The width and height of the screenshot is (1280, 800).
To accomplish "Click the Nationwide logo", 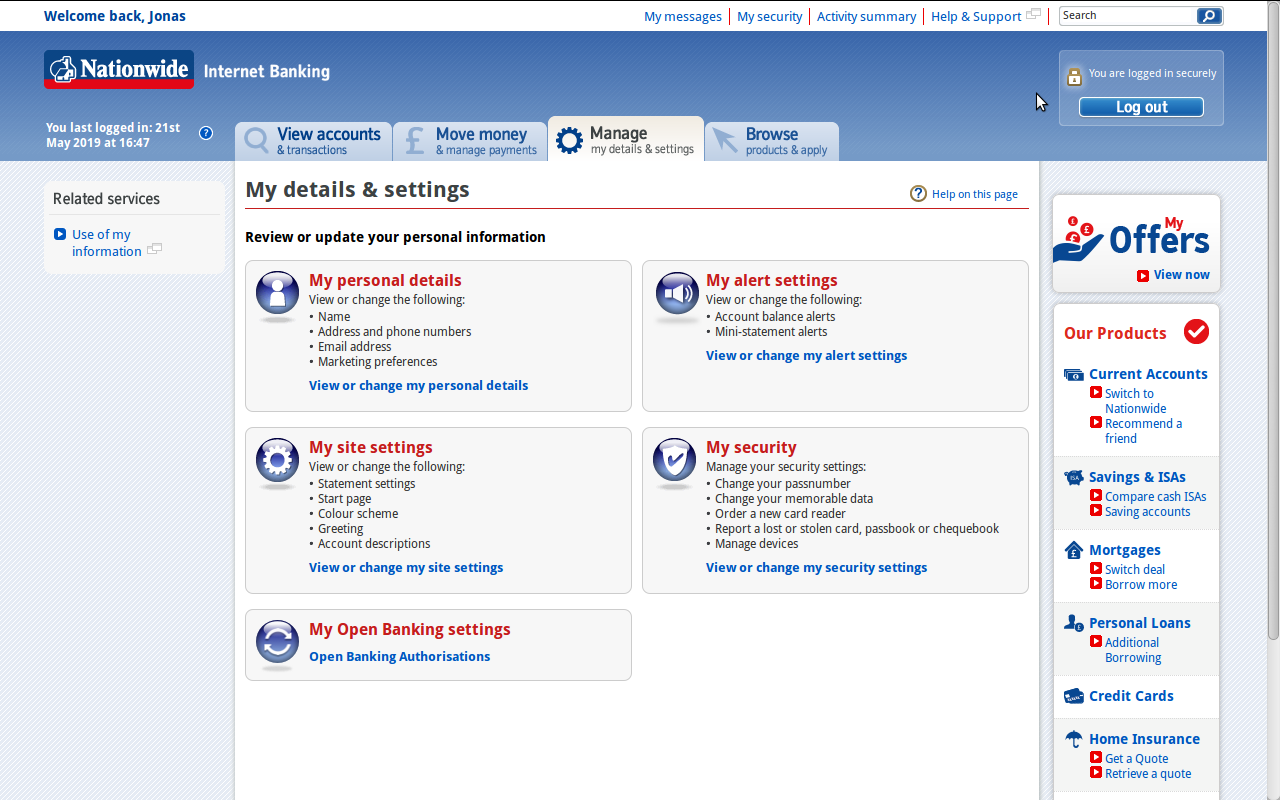I will tap(119, 70).
